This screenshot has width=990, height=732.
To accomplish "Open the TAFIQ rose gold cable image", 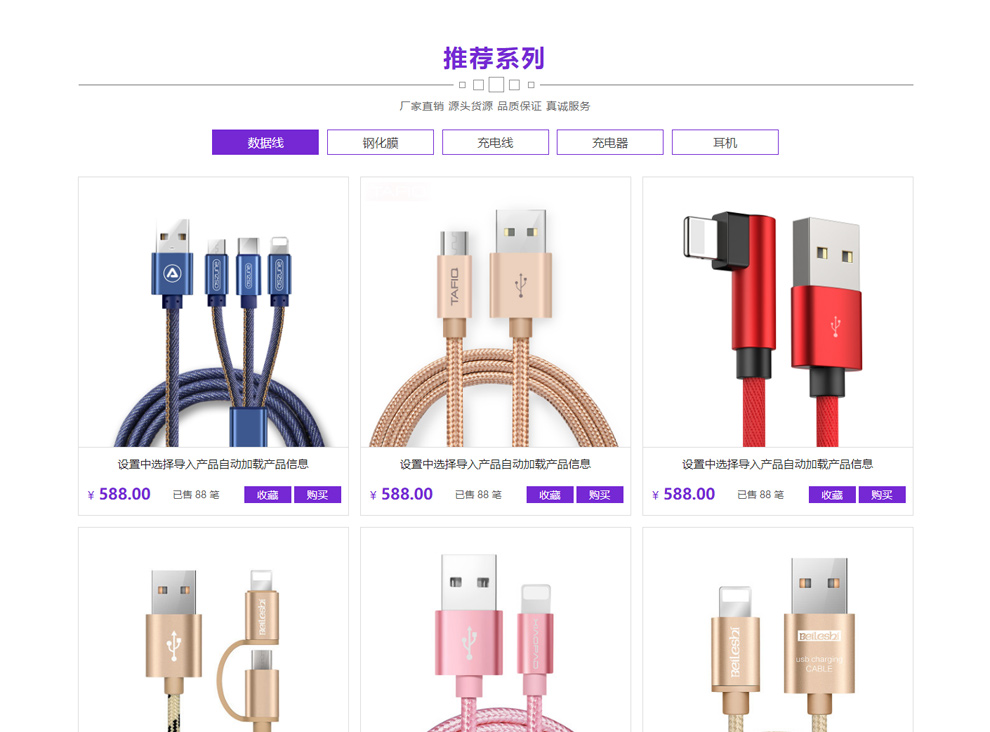I will point(496,312).
